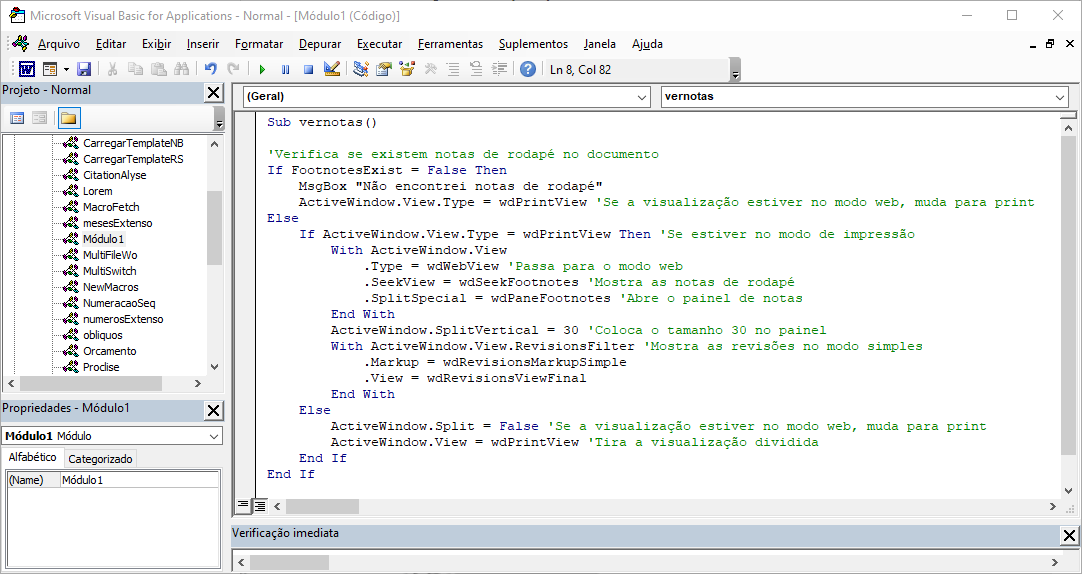The height and width of the screenshot is (574, 1082).
Task: Click the Paste clipboard icon
Action: coord(159,69)
